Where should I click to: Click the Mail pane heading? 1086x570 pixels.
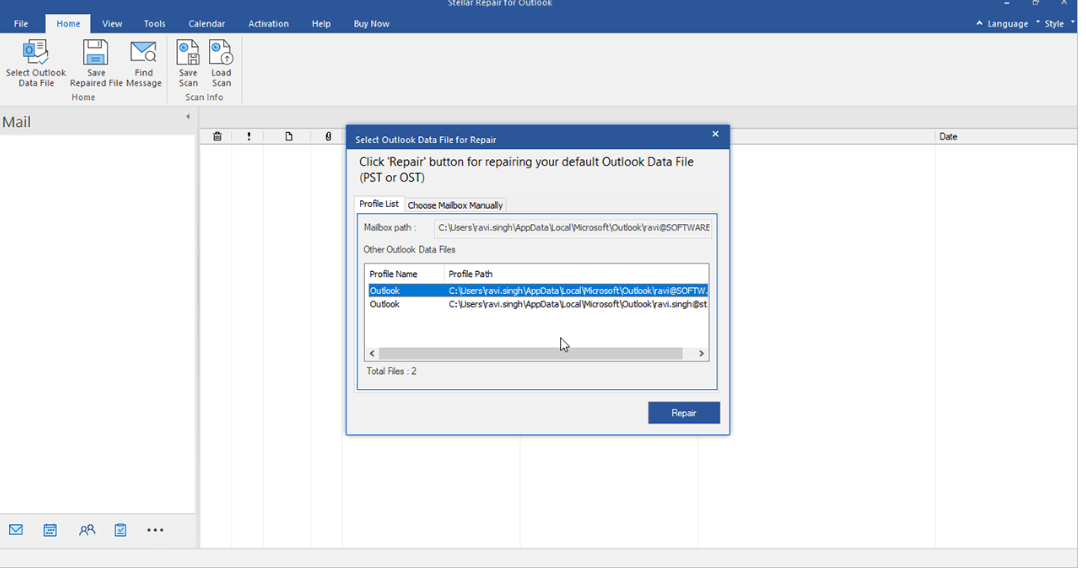coord(17,122)
